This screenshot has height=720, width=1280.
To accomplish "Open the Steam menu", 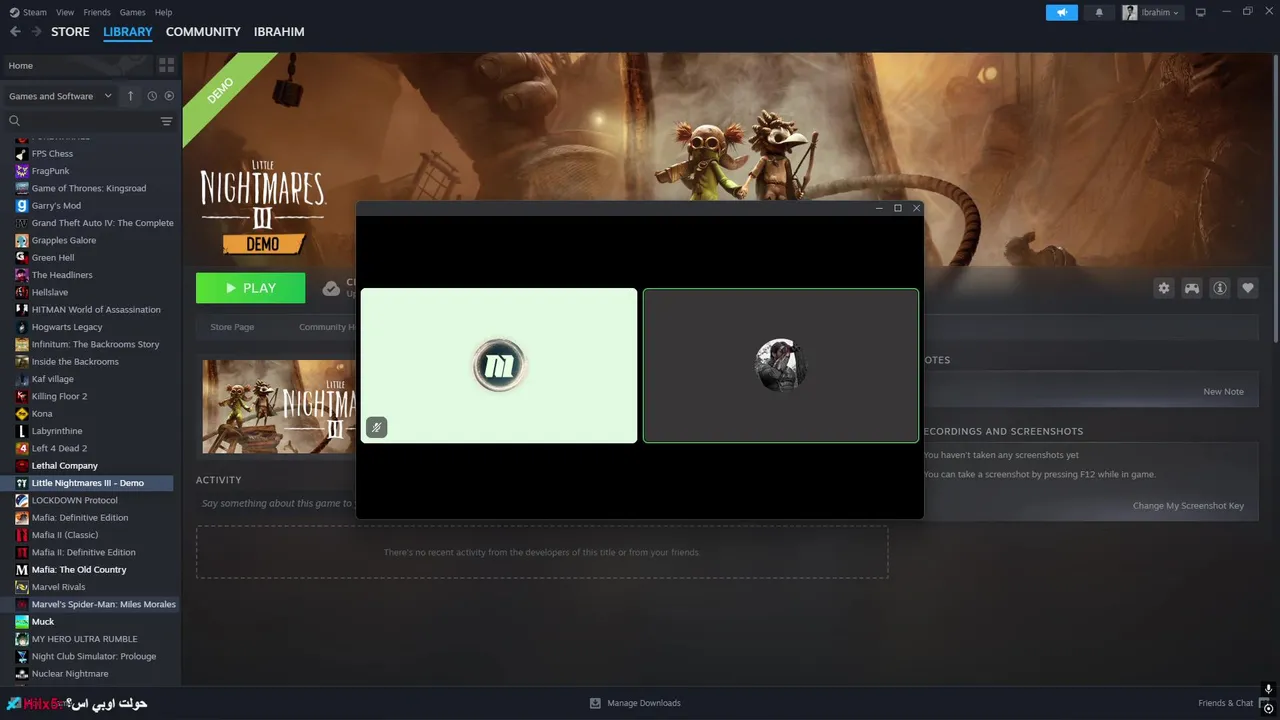I will 29,12.
